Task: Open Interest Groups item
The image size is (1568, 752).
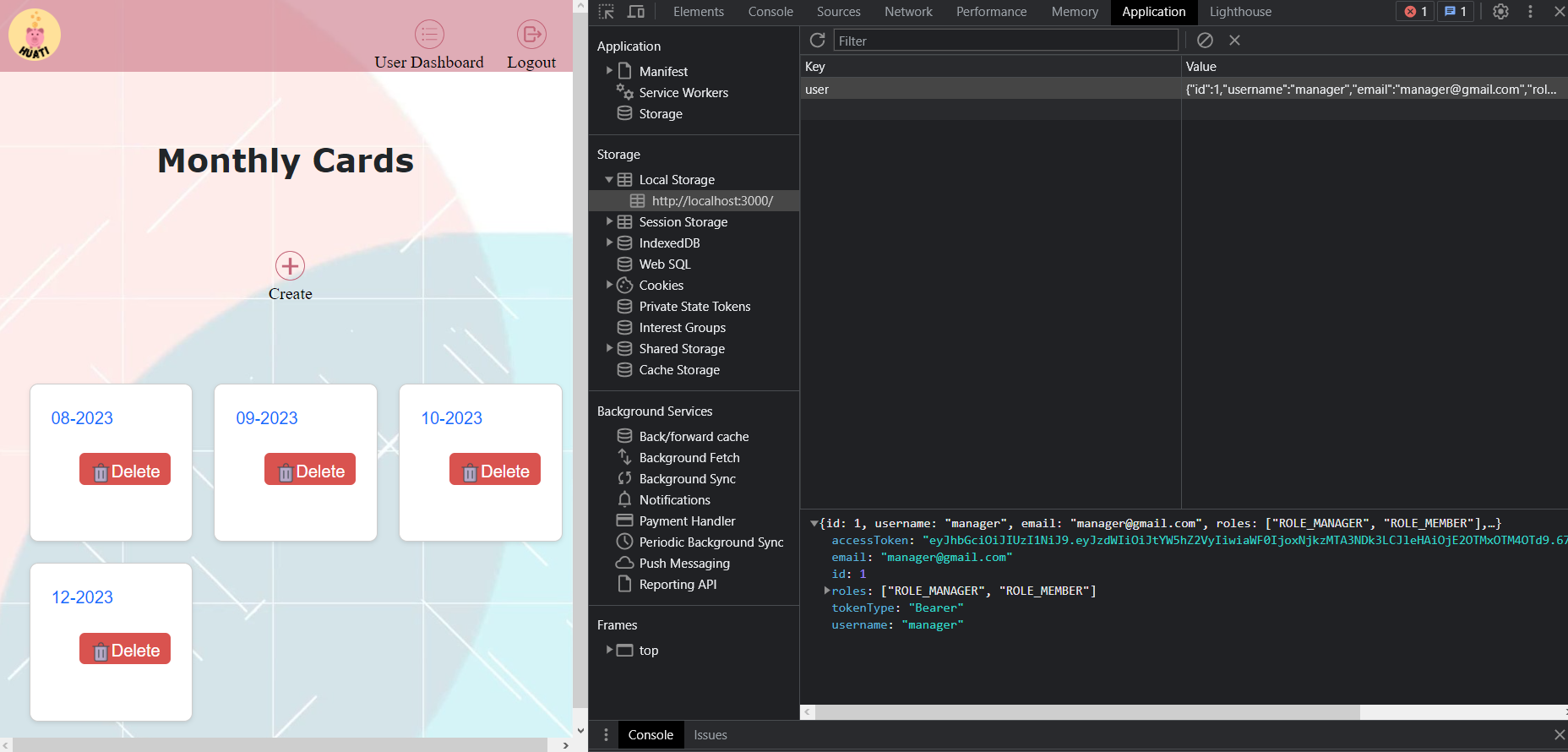Action: click(x=682, y=328)
